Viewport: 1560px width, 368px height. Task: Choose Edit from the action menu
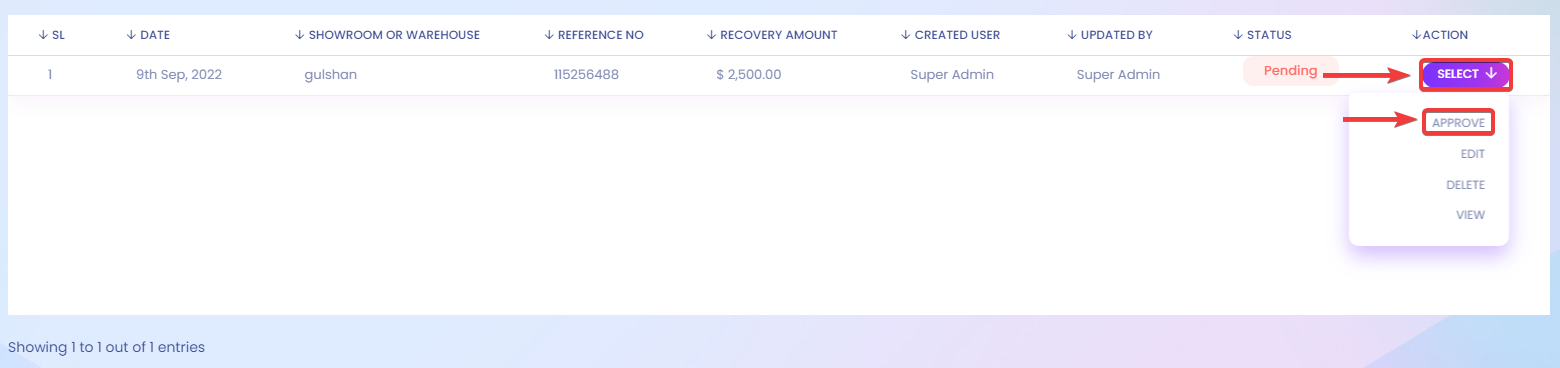click(x=1472, y=154)
